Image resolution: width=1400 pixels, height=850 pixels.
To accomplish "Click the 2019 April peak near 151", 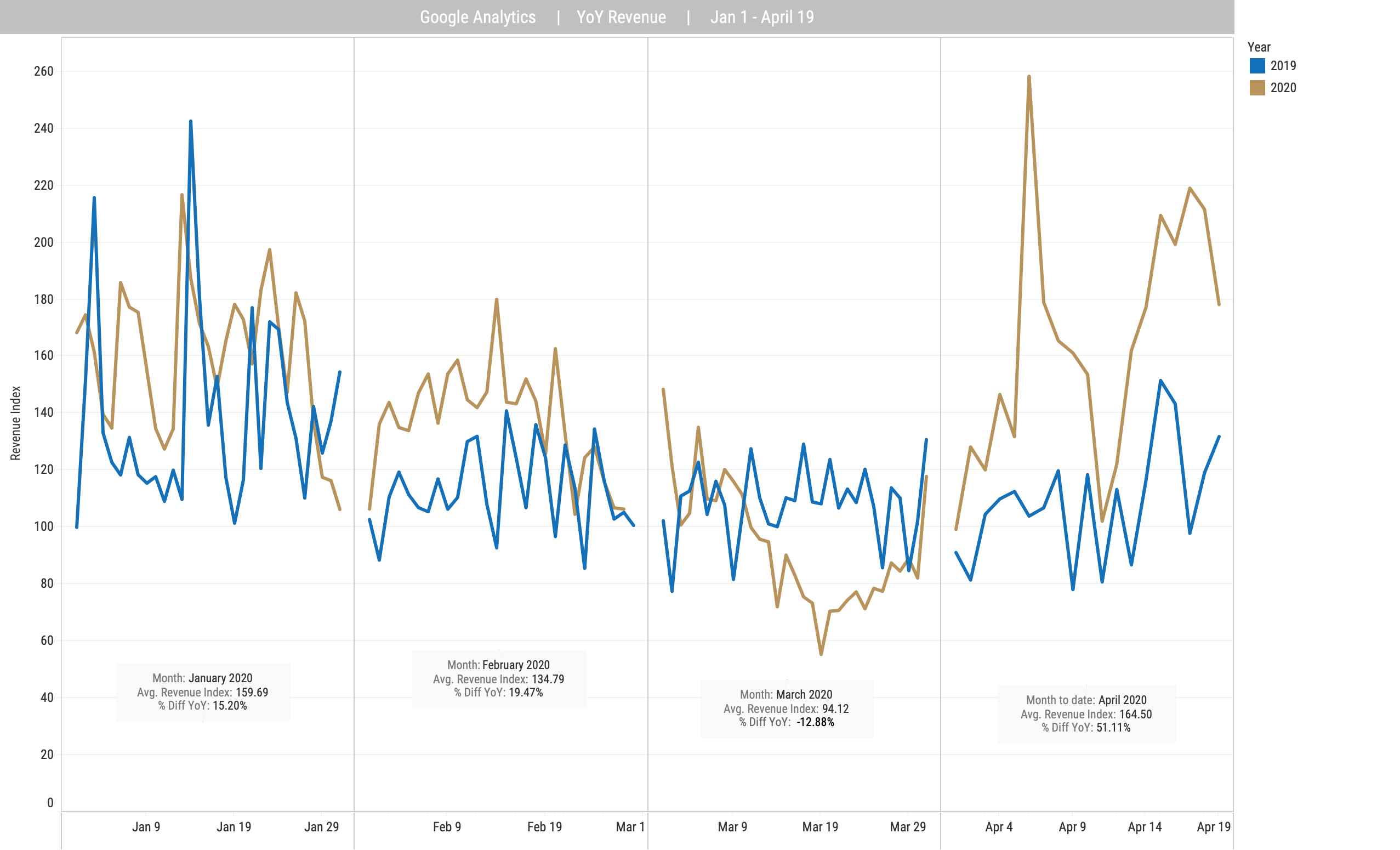I will [x=1160, y=381].
